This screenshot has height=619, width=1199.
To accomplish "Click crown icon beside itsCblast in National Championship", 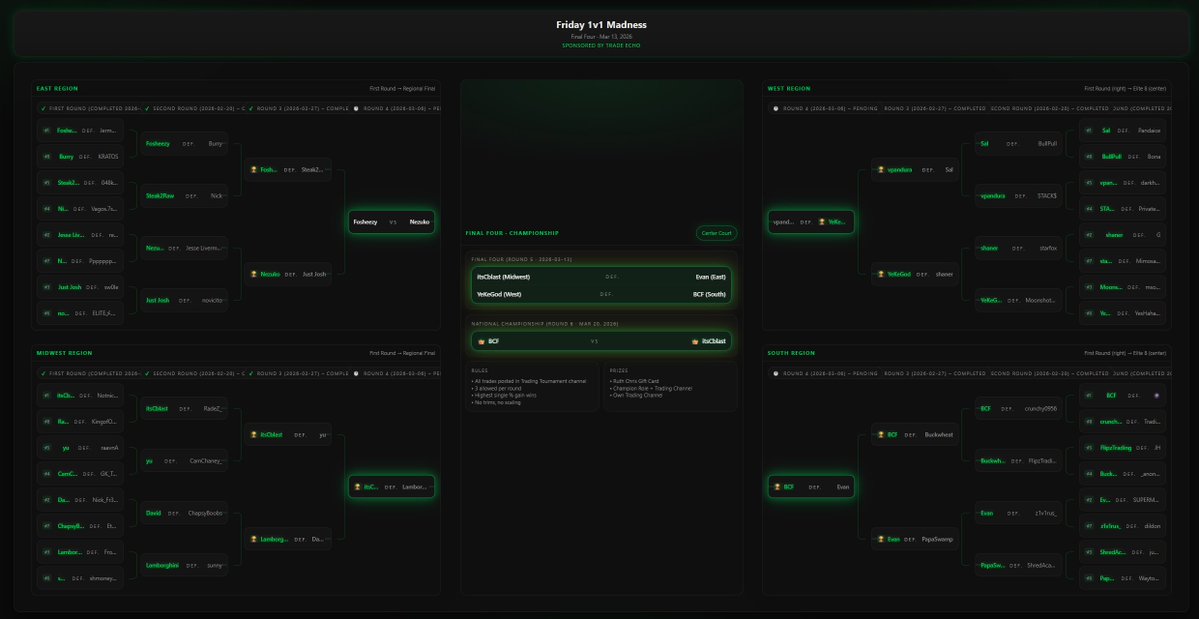I will pyautogui.click(x=695, y=342).
